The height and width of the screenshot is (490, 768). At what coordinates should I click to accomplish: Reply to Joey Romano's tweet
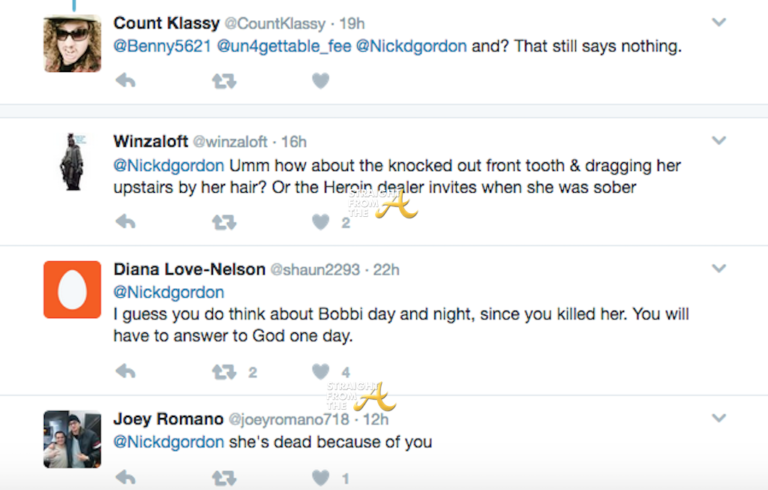coord(125,478)
